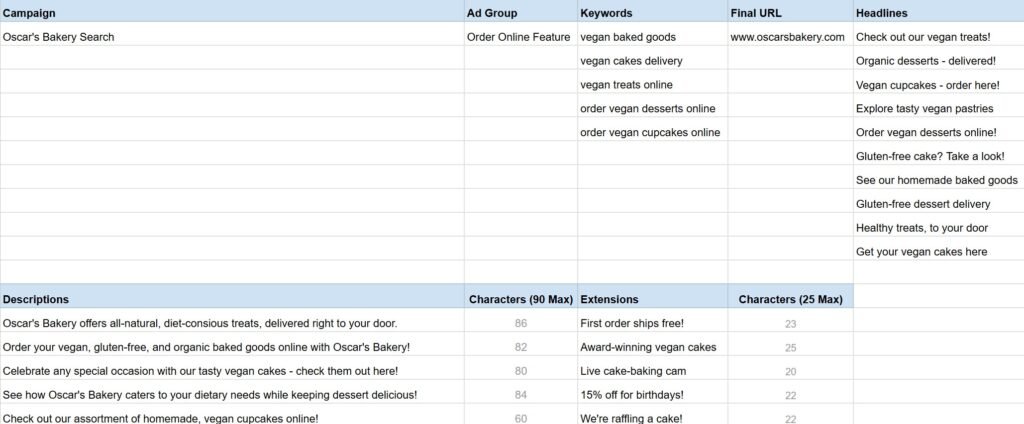Viewport: 1024px width, 424px height.
Task: Select the Campaign header cell
Action: pos(232,12)
